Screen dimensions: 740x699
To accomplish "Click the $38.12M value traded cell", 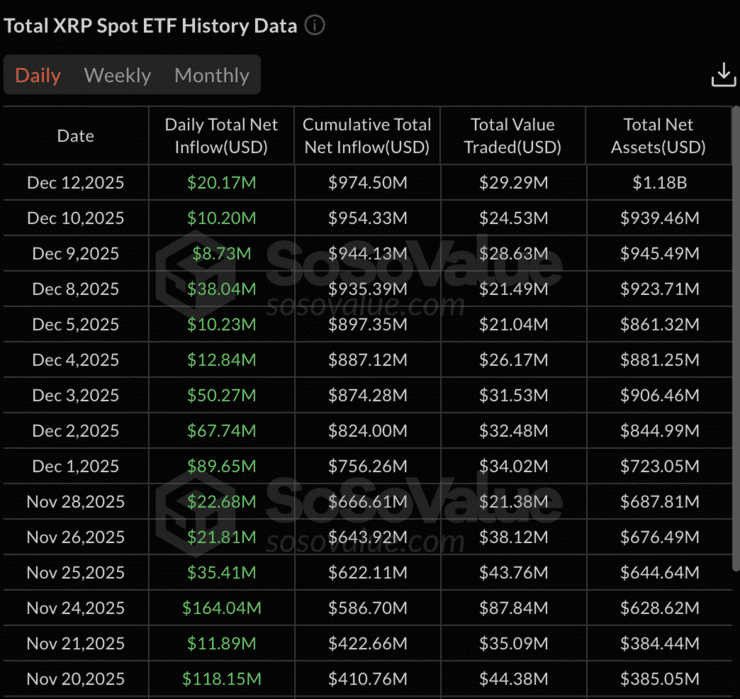I will click(513, 537).
